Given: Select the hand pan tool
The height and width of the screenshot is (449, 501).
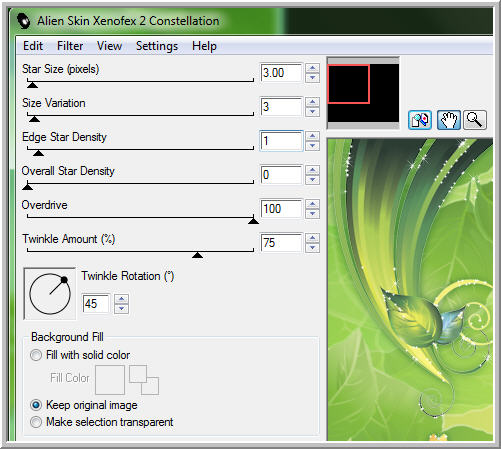Looking at the screenshot, I should click(x=449, y=120).
